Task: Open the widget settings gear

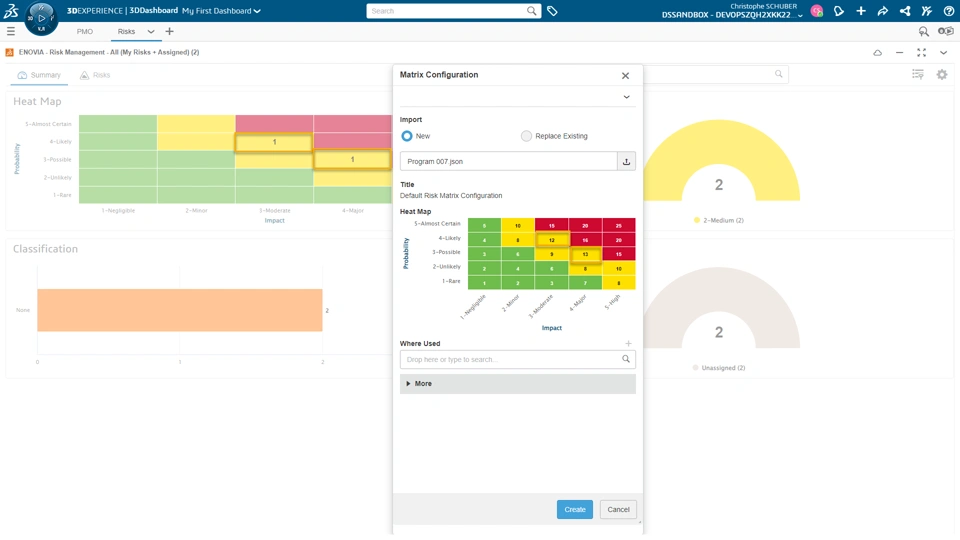Action: (x=942, y=75)
